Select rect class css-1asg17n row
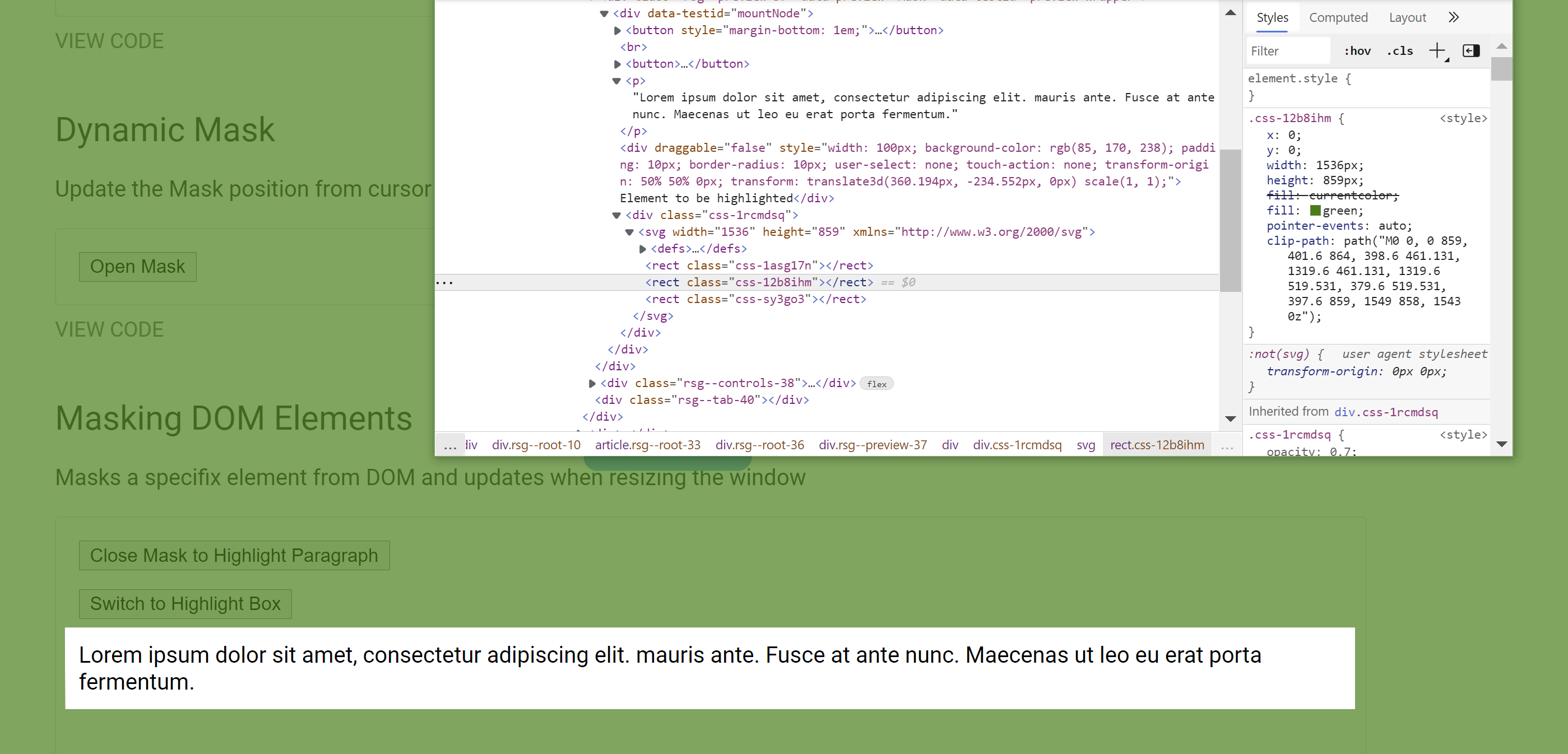Image resolution: width=1568 pixels, height=754 pixels. (x=759, y=266)
